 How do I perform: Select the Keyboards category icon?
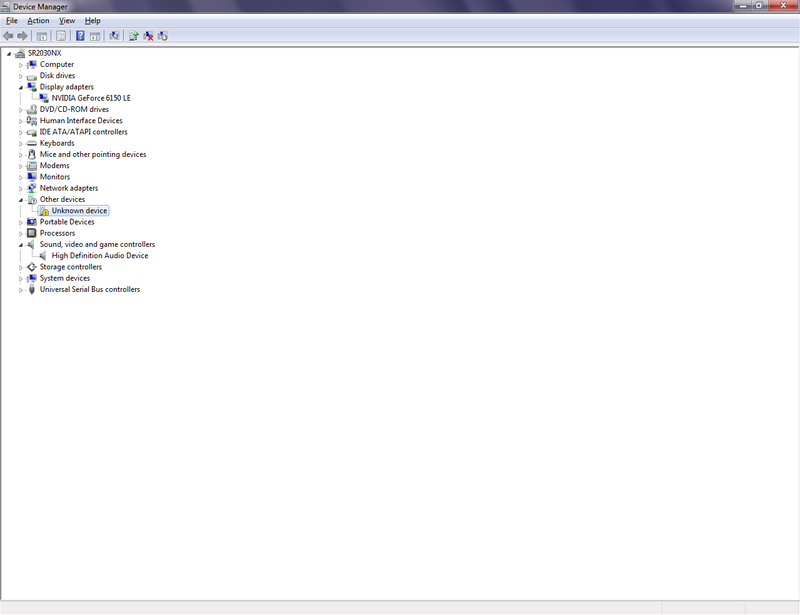click(32, 143)
